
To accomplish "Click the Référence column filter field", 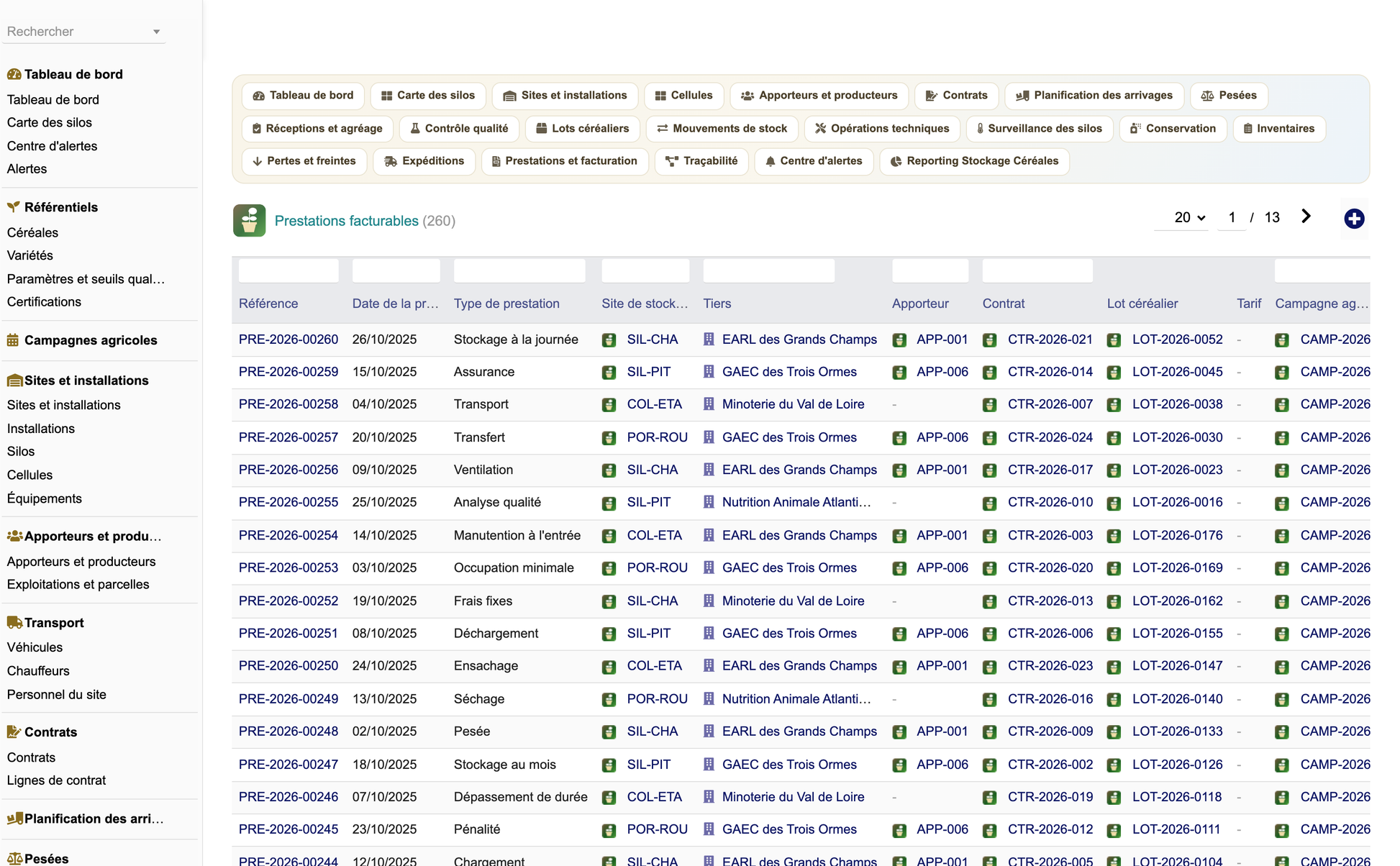I will coord(288,271).
